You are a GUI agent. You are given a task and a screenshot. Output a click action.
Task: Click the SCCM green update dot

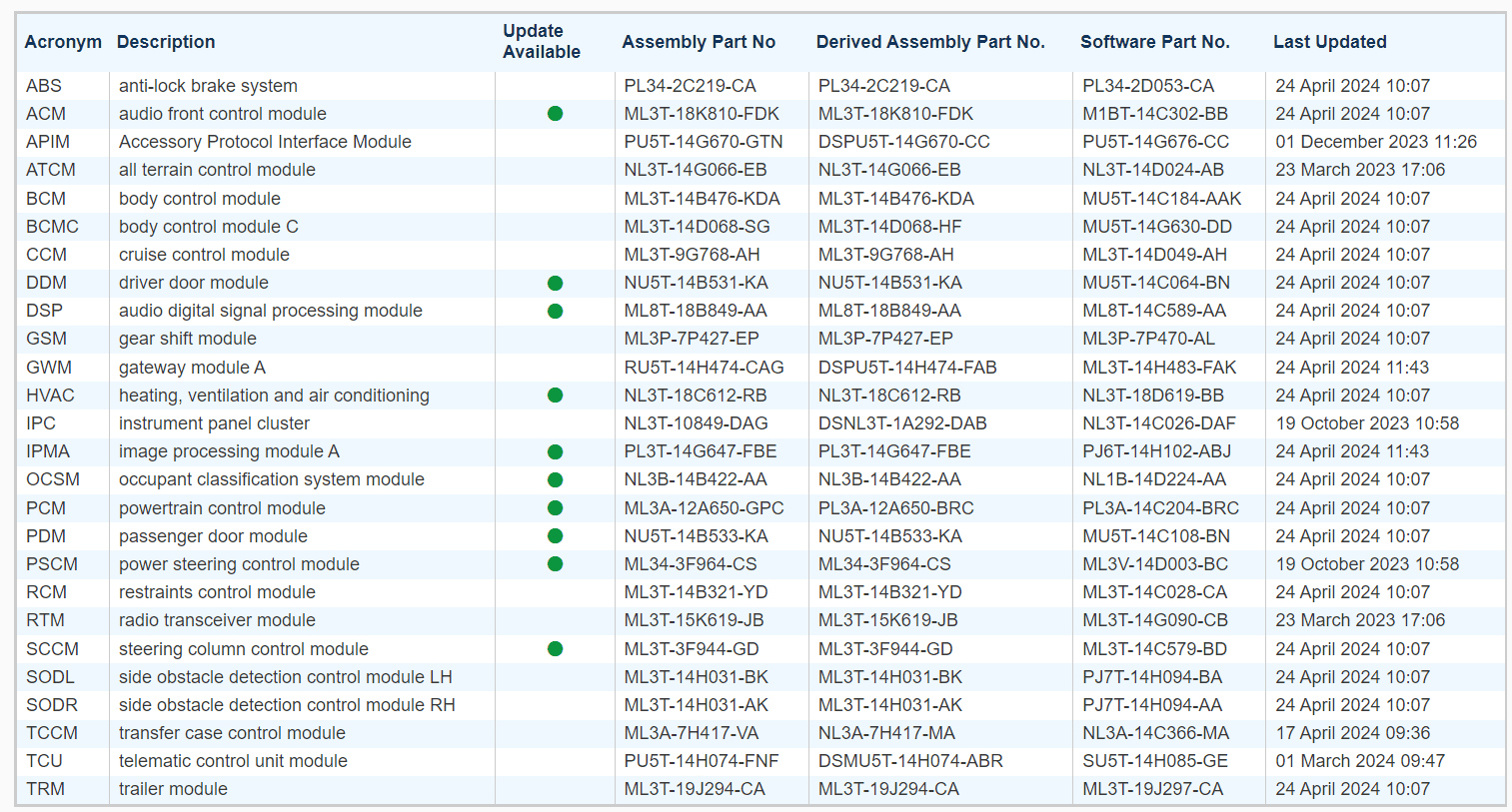tap(555, 649)
